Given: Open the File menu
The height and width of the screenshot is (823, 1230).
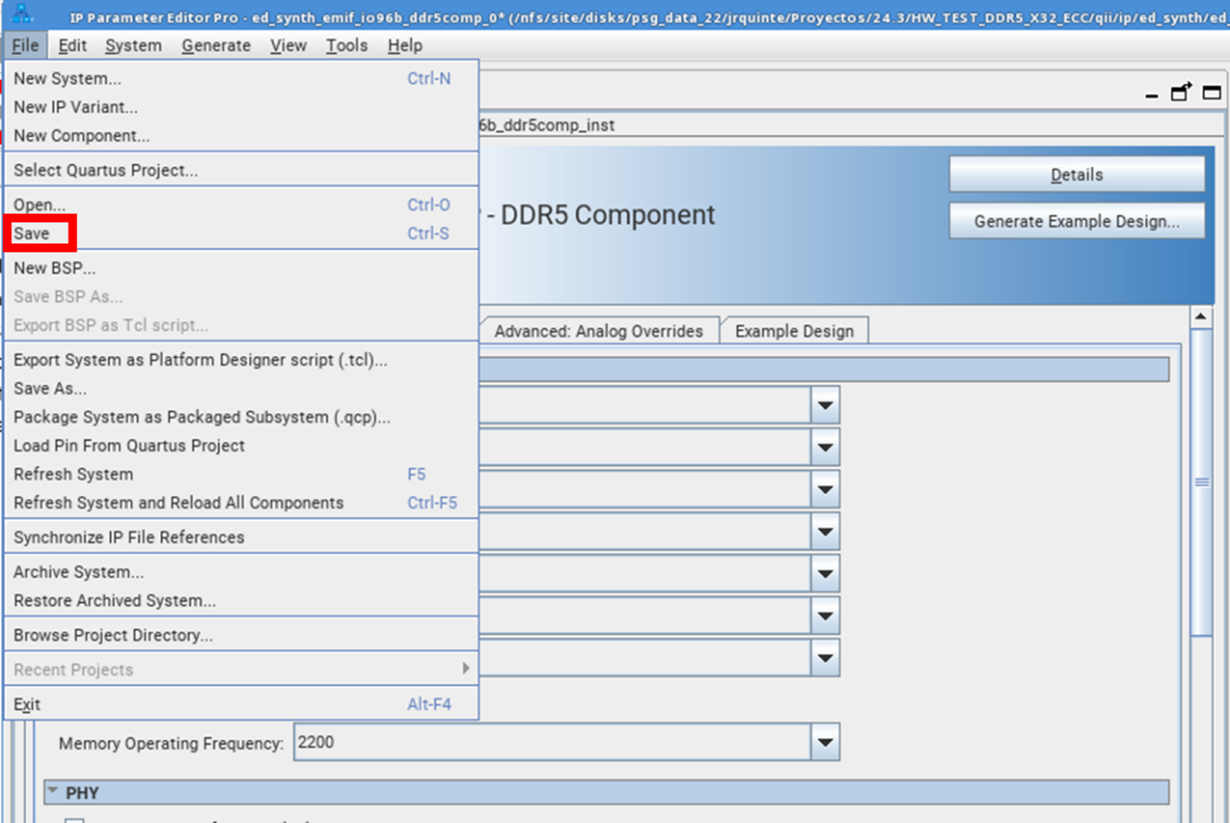Looking at the screenshot, I should pyautogui.click(x=25, y=45).
